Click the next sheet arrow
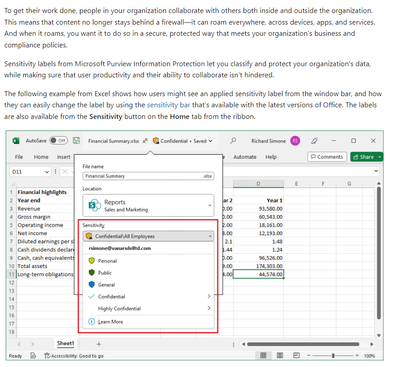The width and height of the screenshot is (400, 367). coord(32,344)
